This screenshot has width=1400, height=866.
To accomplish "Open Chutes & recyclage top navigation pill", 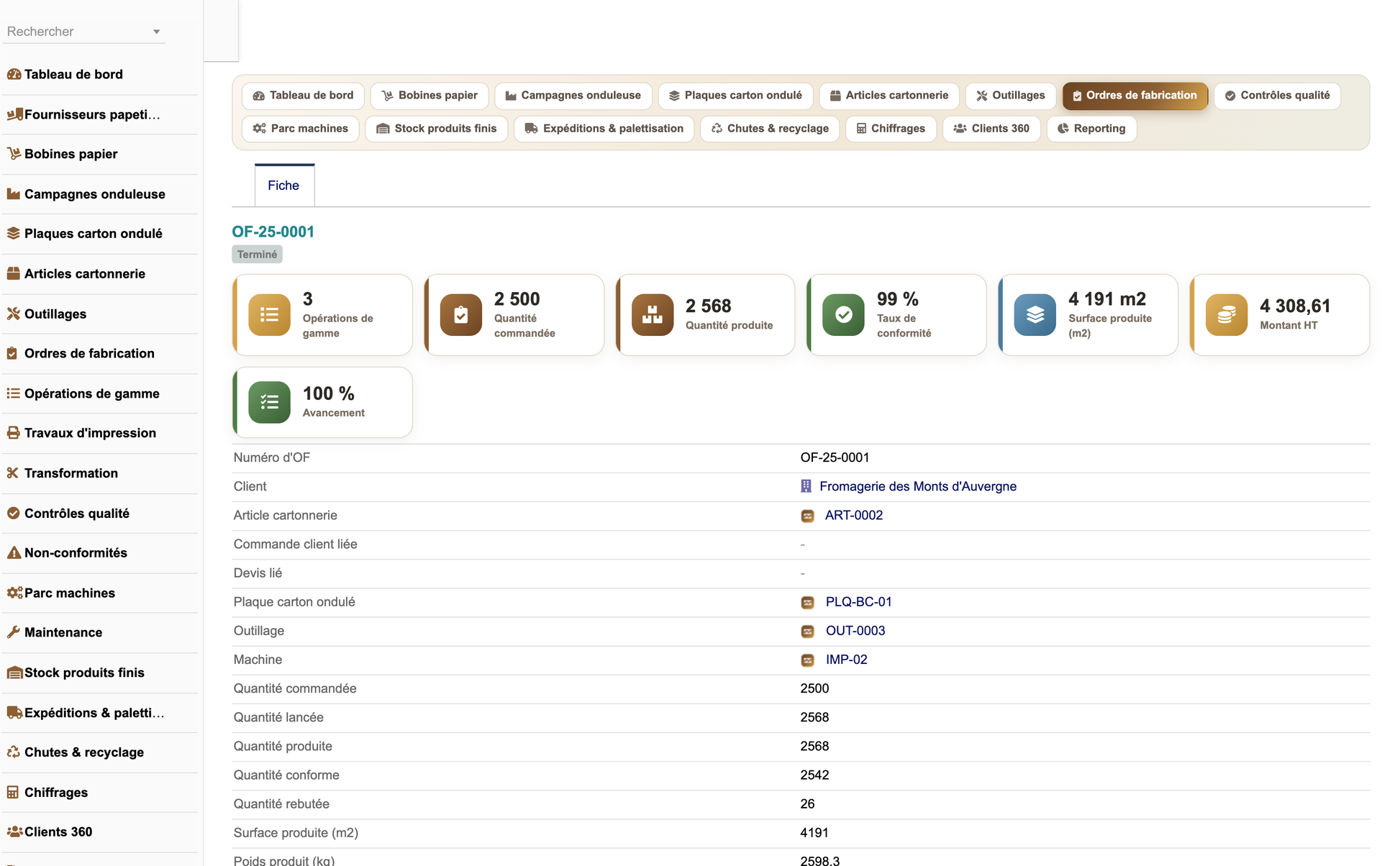I will click(770, 129).
